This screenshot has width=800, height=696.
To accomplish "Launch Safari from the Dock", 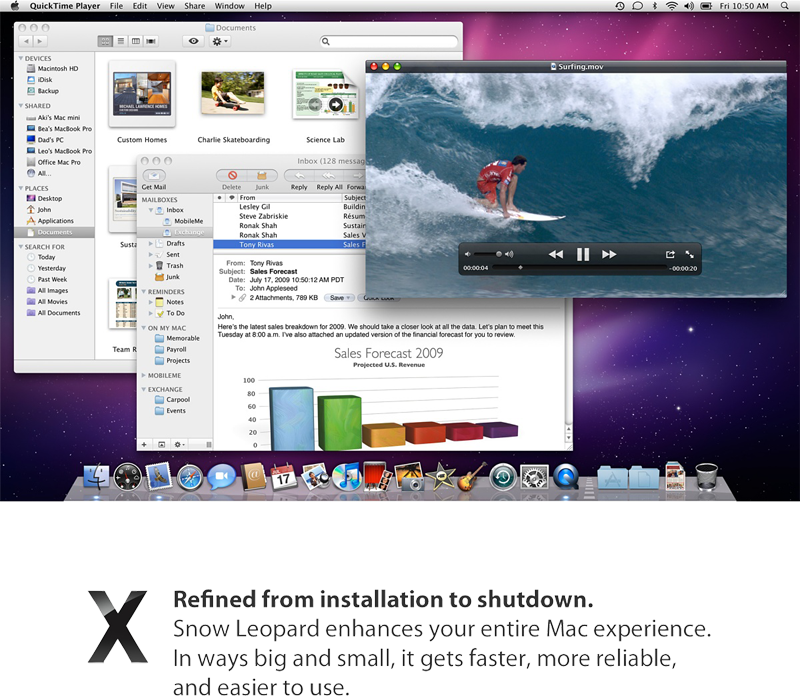I will pos(189,478).
